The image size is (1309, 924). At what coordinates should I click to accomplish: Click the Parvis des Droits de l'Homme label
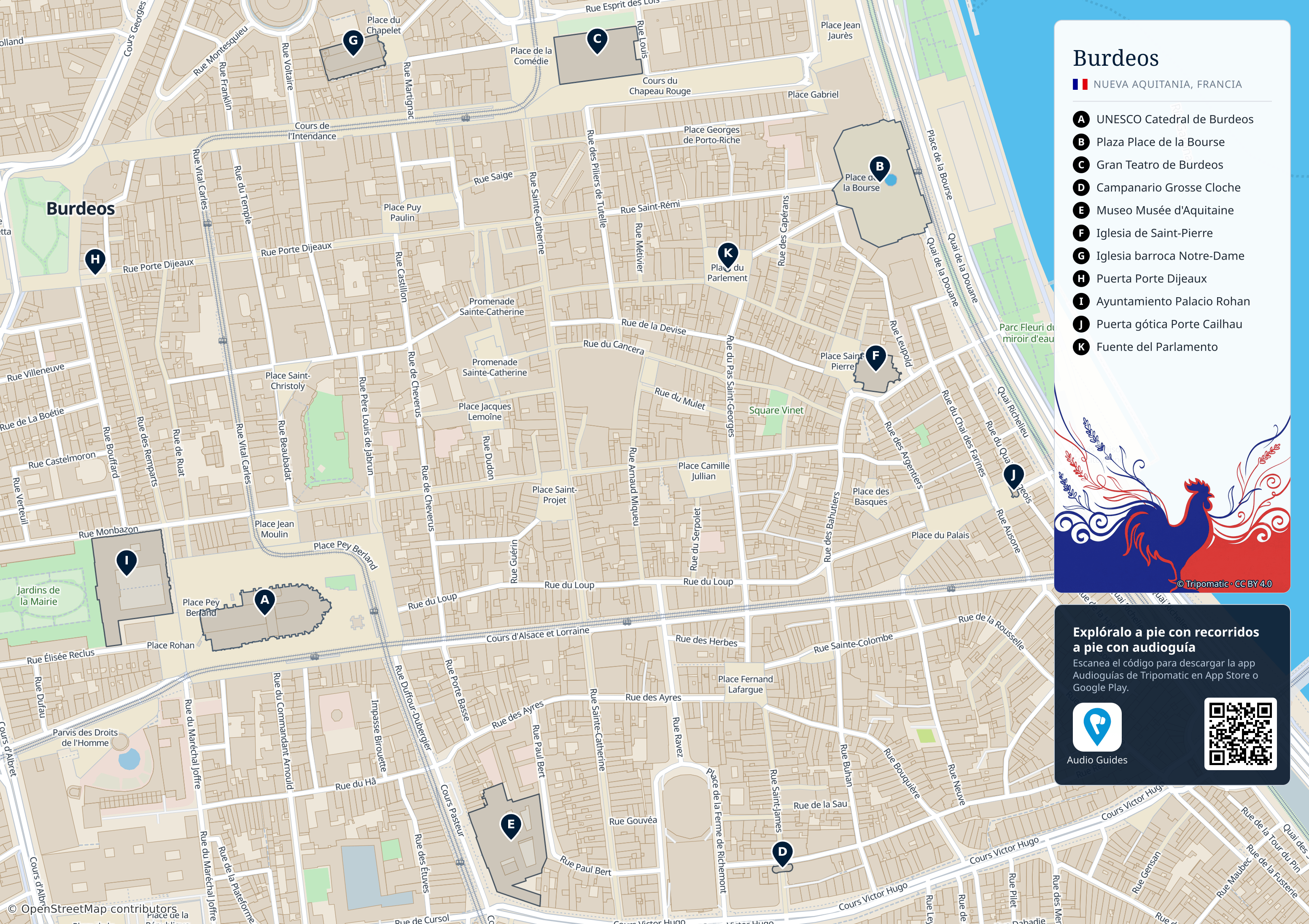tap(85, 738)
